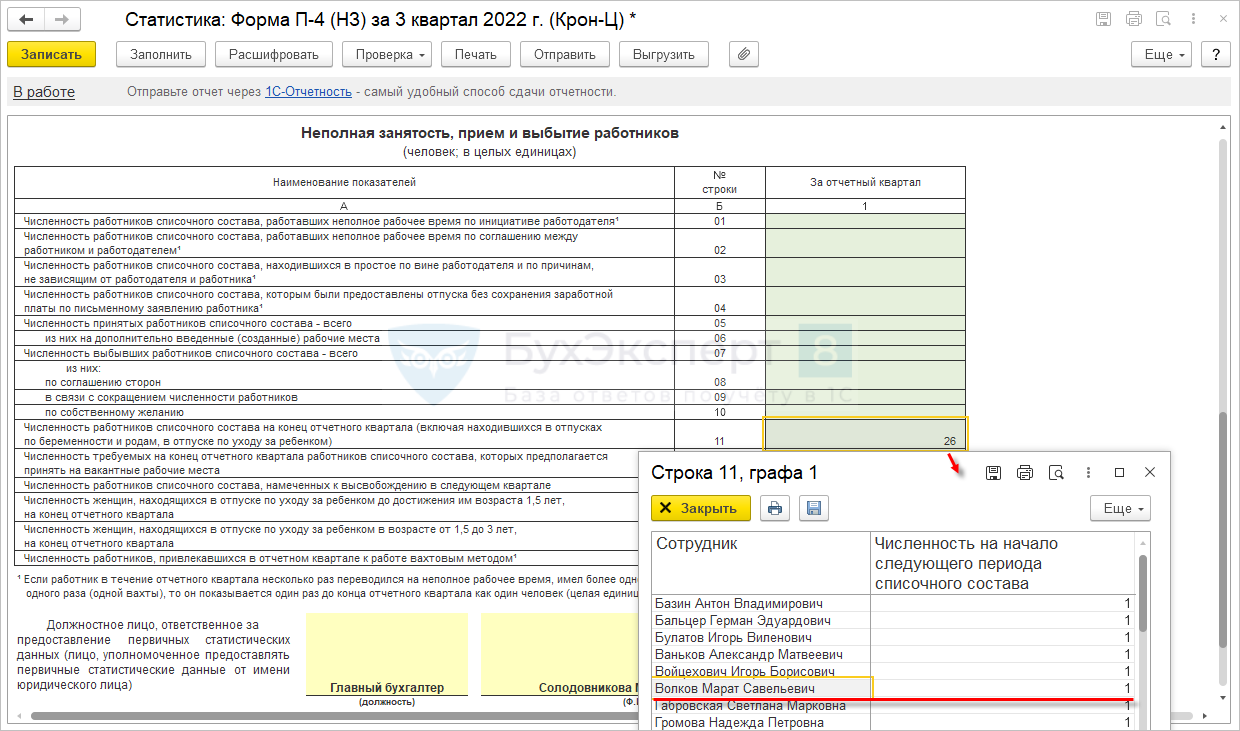Click the print icon beside Закрыть
This screenshot has width=1240, height=731.
(x=774, y=508)
